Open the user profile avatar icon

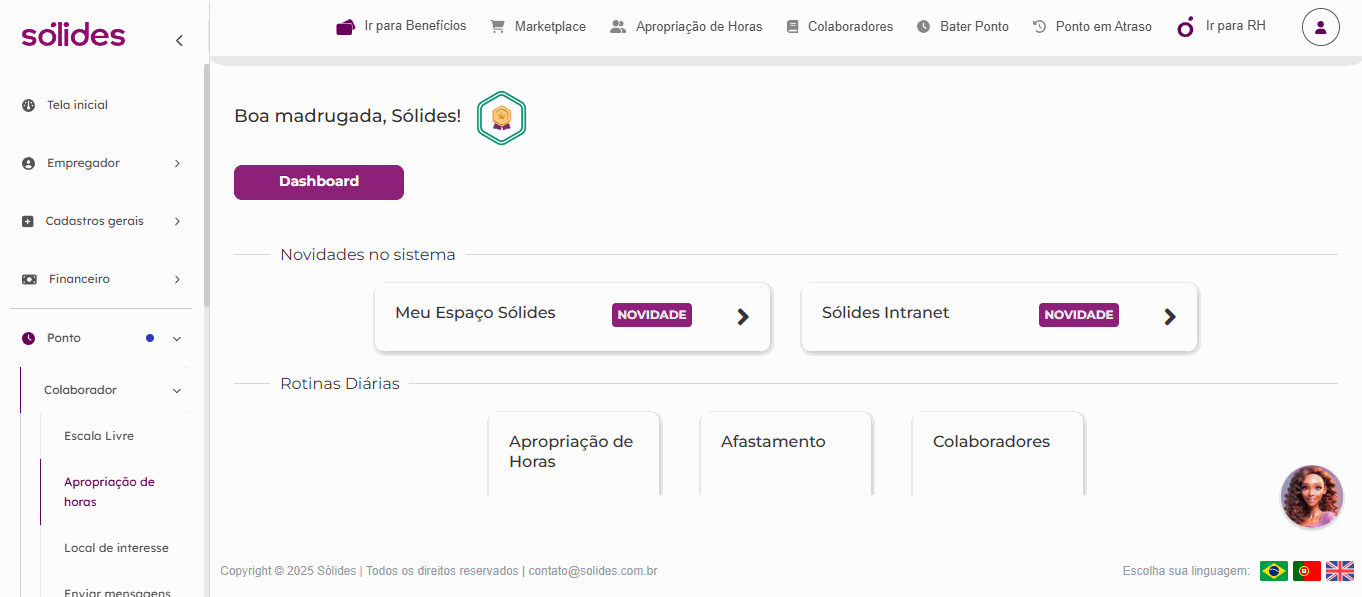tap(1320, 27)
